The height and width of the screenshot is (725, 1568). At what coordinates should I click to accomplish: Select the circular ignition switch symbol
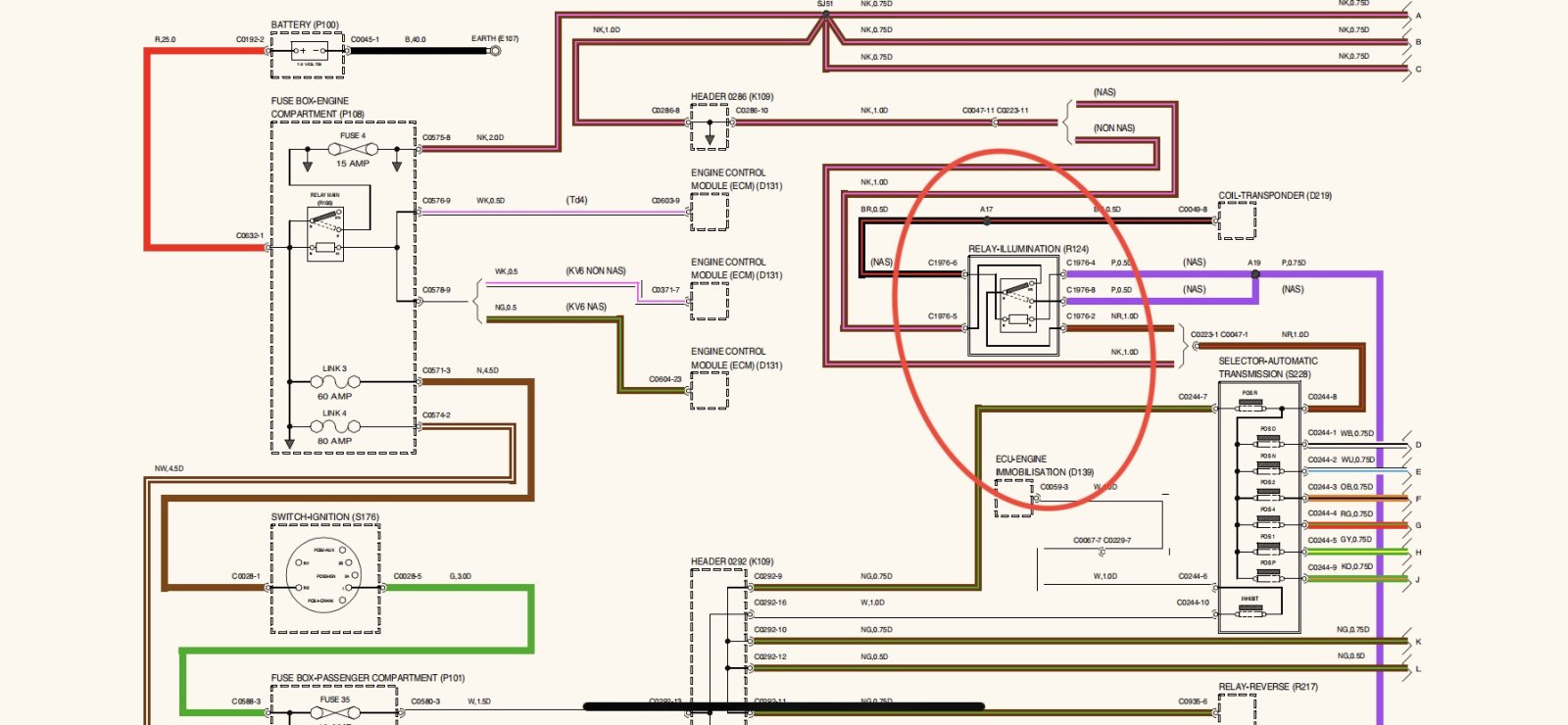[x=324, y=576]
